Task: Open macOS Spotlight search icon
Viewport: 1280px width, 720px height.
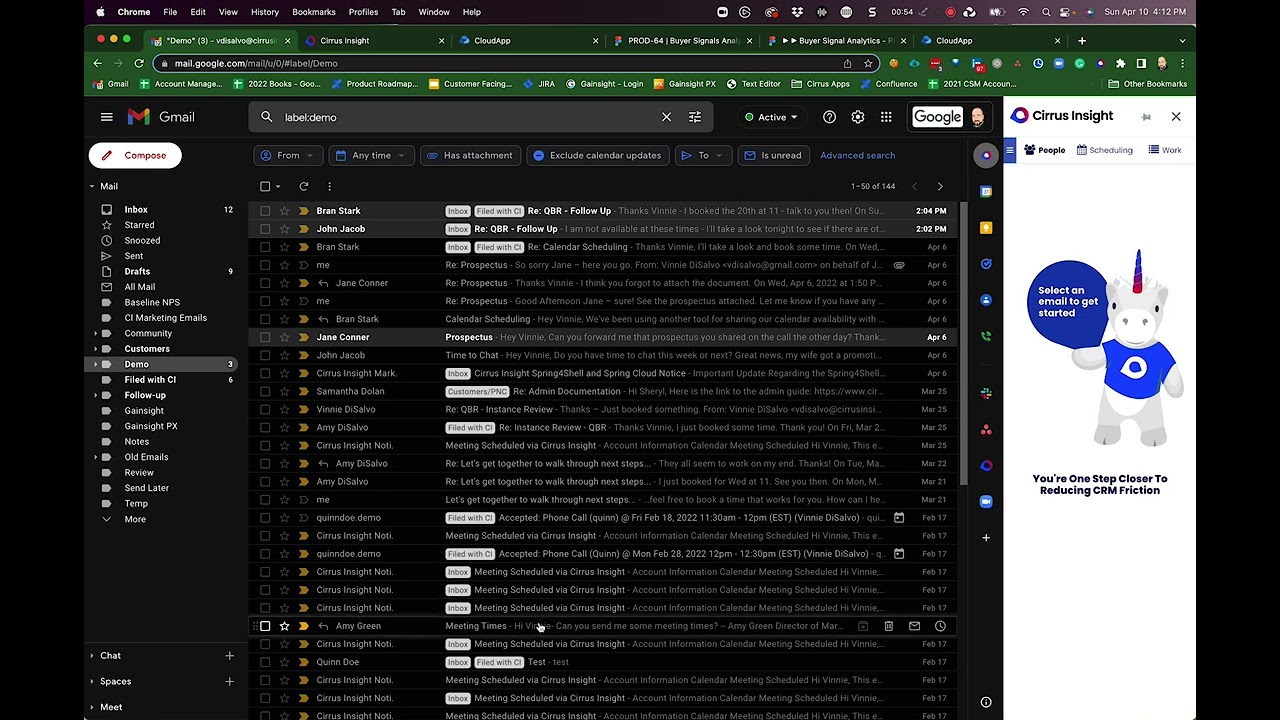Action: (1046, 12)
